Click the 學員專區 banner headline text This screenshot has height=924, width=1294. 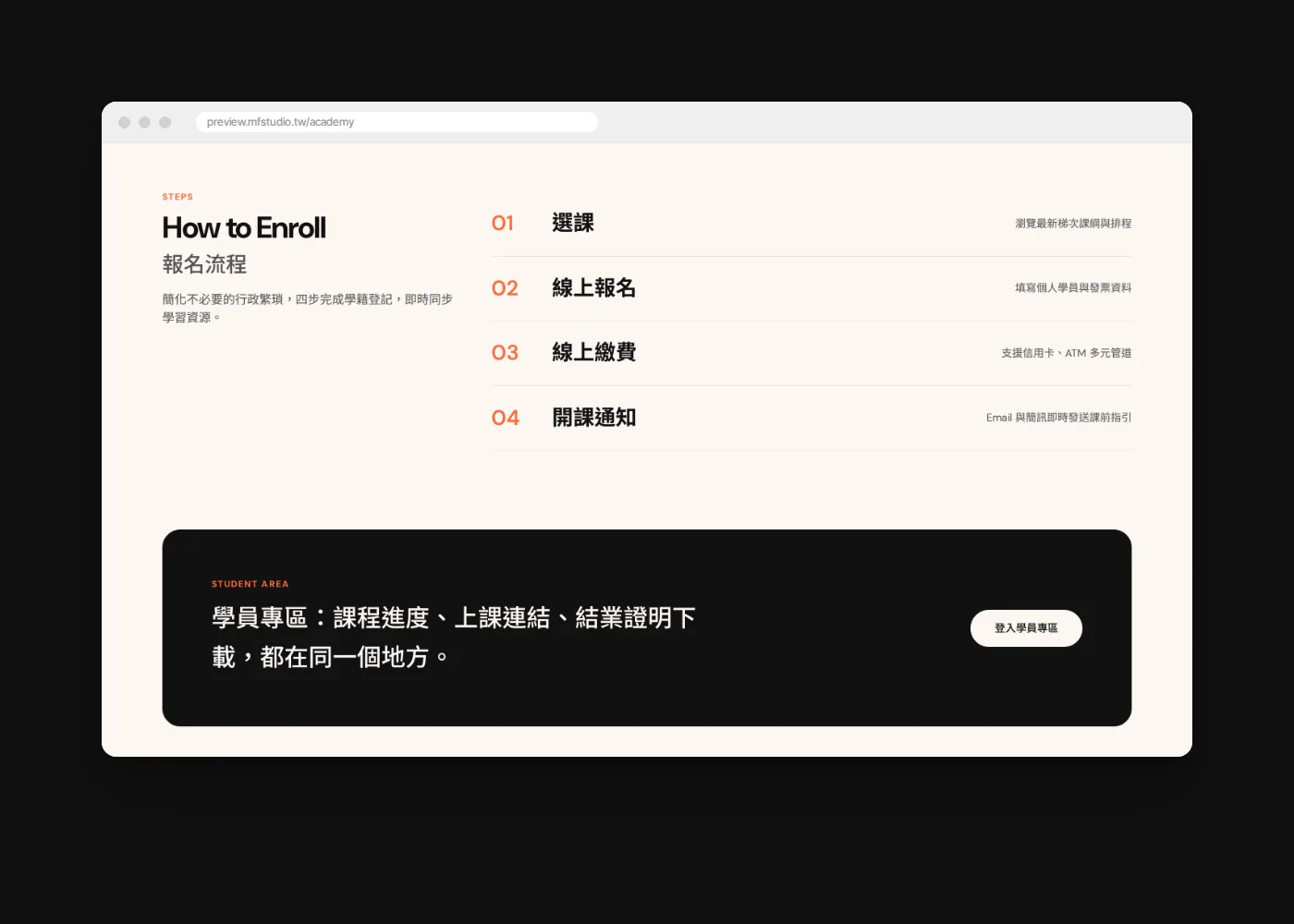[x=454, y=638]
